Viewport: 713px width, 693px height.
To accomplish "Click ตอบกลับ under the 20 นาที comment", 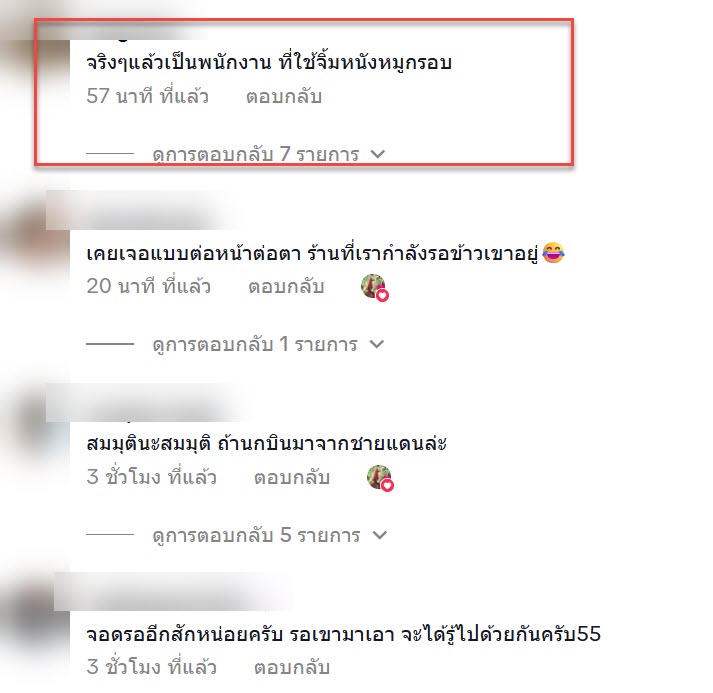I will click(x=286, y=287).
